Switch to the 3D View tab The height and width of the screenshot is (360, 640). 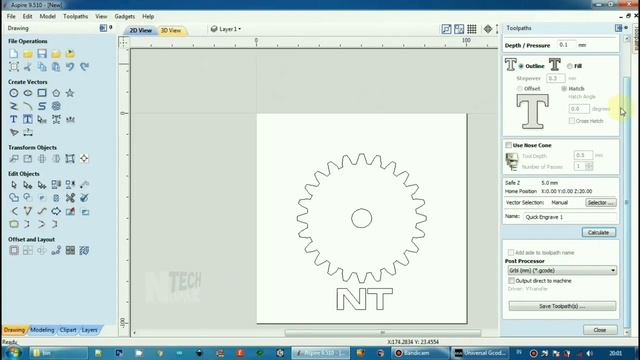point(171,30)
